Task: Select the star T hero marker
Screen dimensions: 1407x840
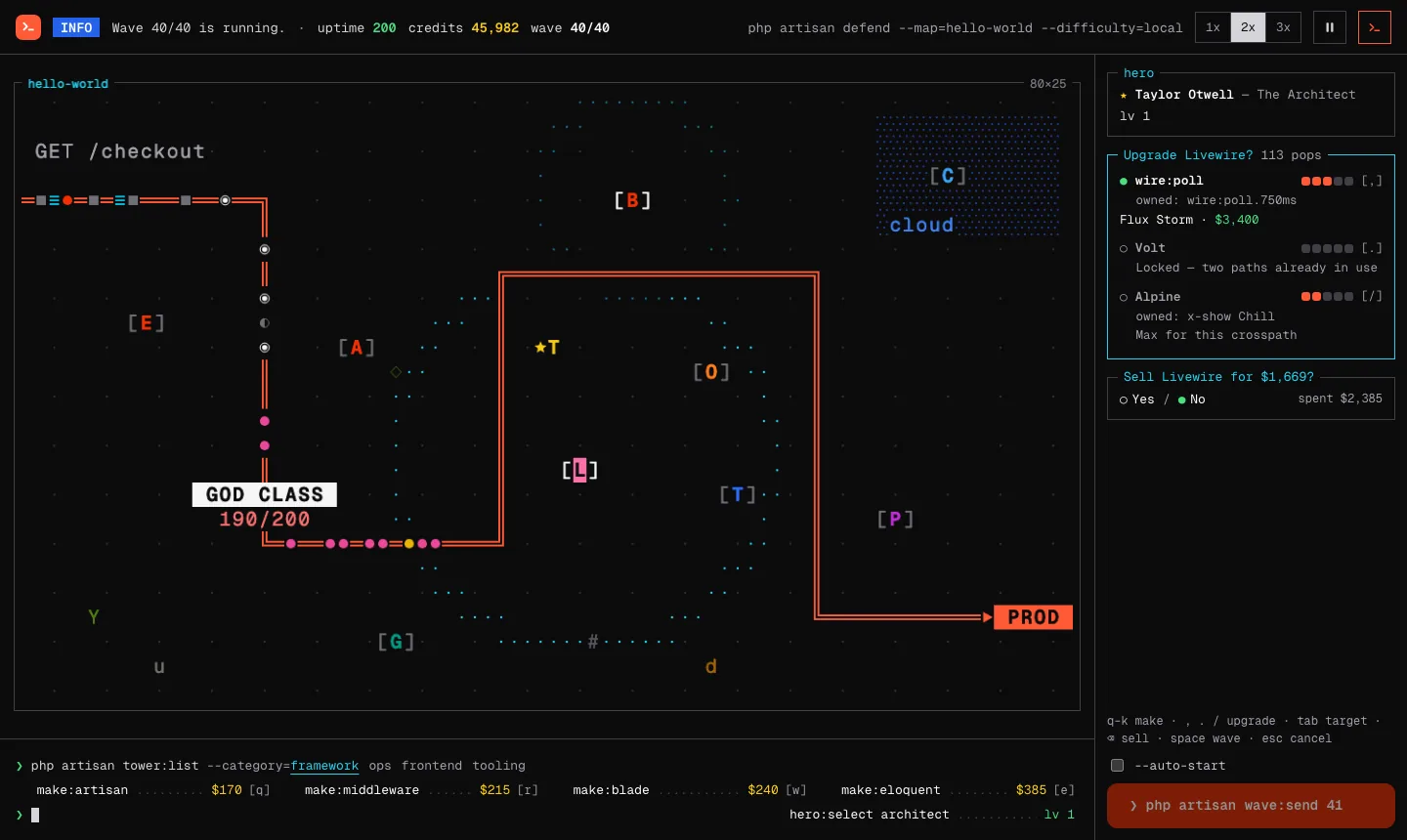Action: [x=547, y=347]
